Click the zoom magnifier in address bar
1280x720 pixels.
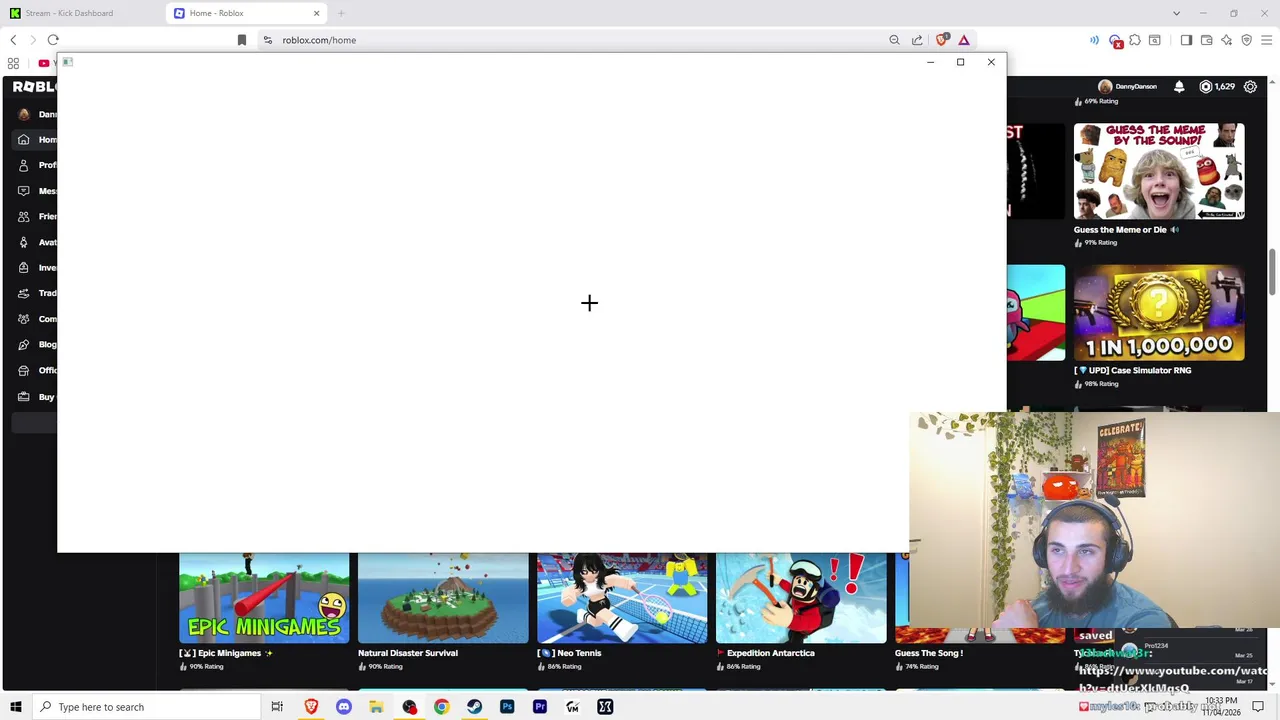click(894, 40)
